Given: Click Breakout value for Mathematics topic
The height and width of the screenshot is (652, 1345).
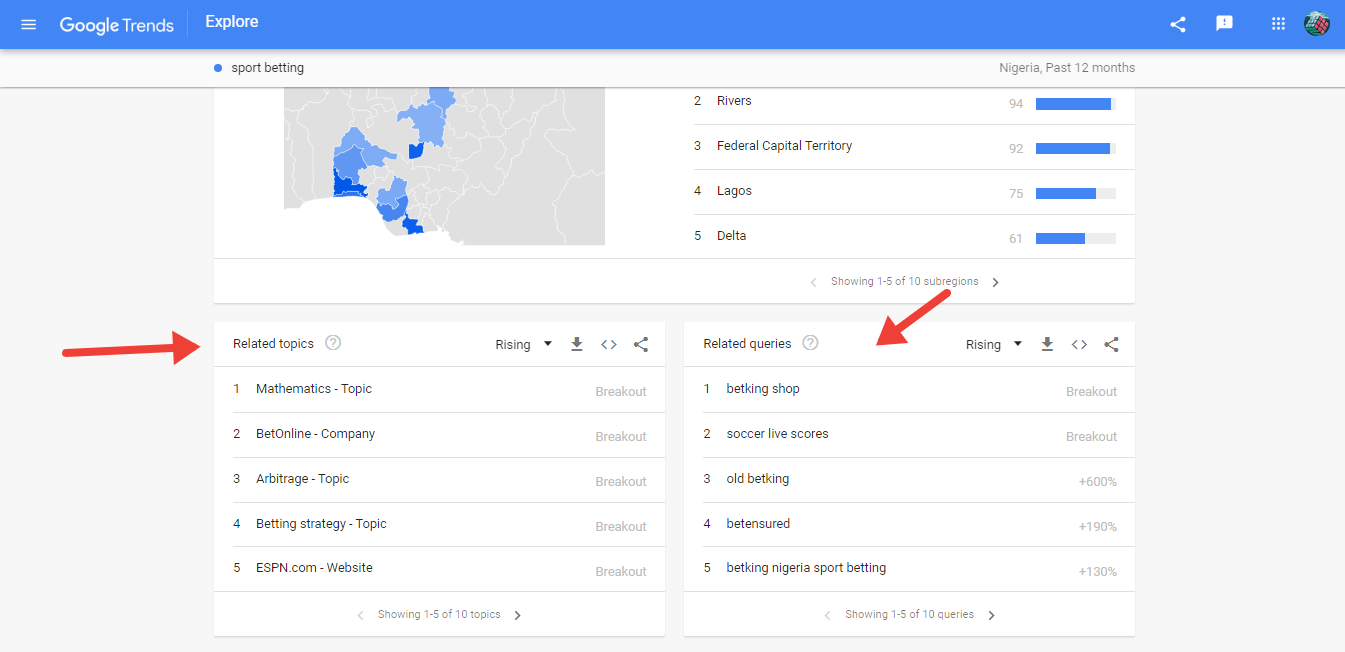Looking at the screenshot, I should click(621, 392).
